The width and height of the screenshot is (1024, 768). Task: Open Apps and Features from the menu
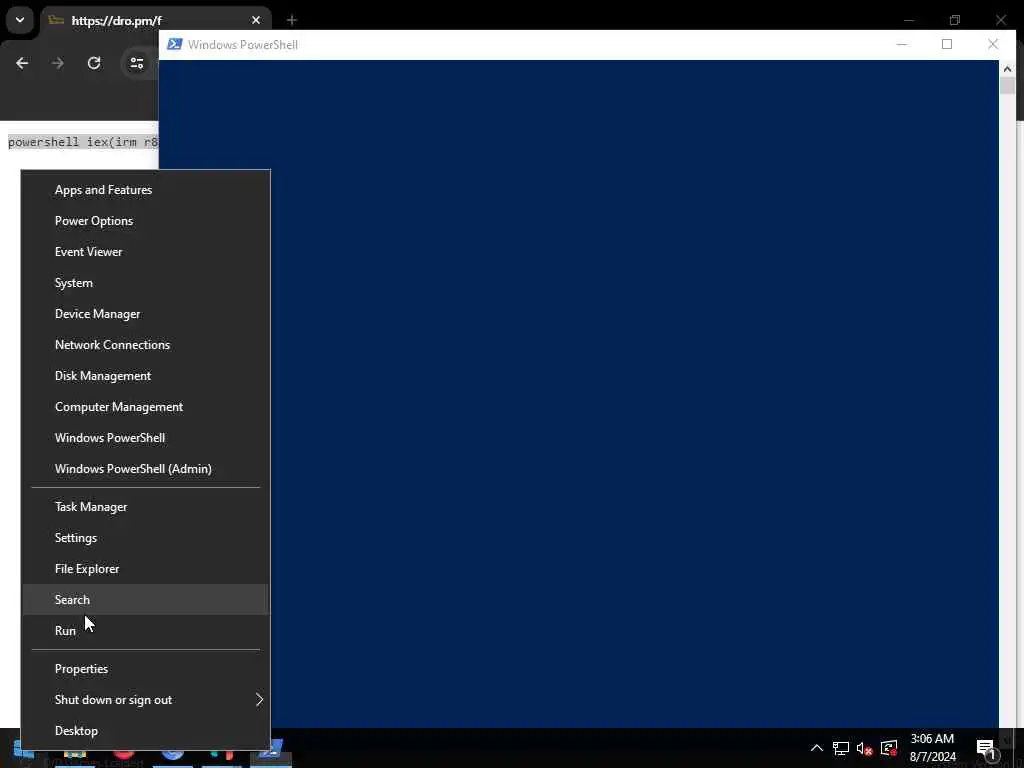(146, 190)
